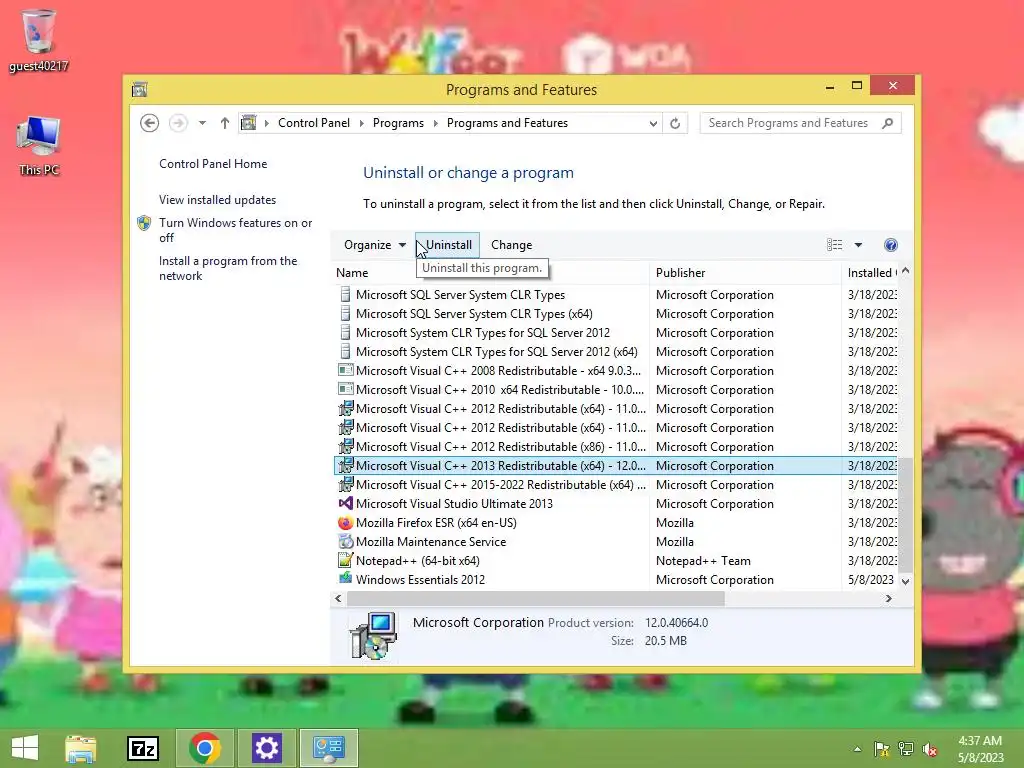This screenshot has width=1024, height=768.
Task: Open Control Panel Home link
Action: coord(213,164)
